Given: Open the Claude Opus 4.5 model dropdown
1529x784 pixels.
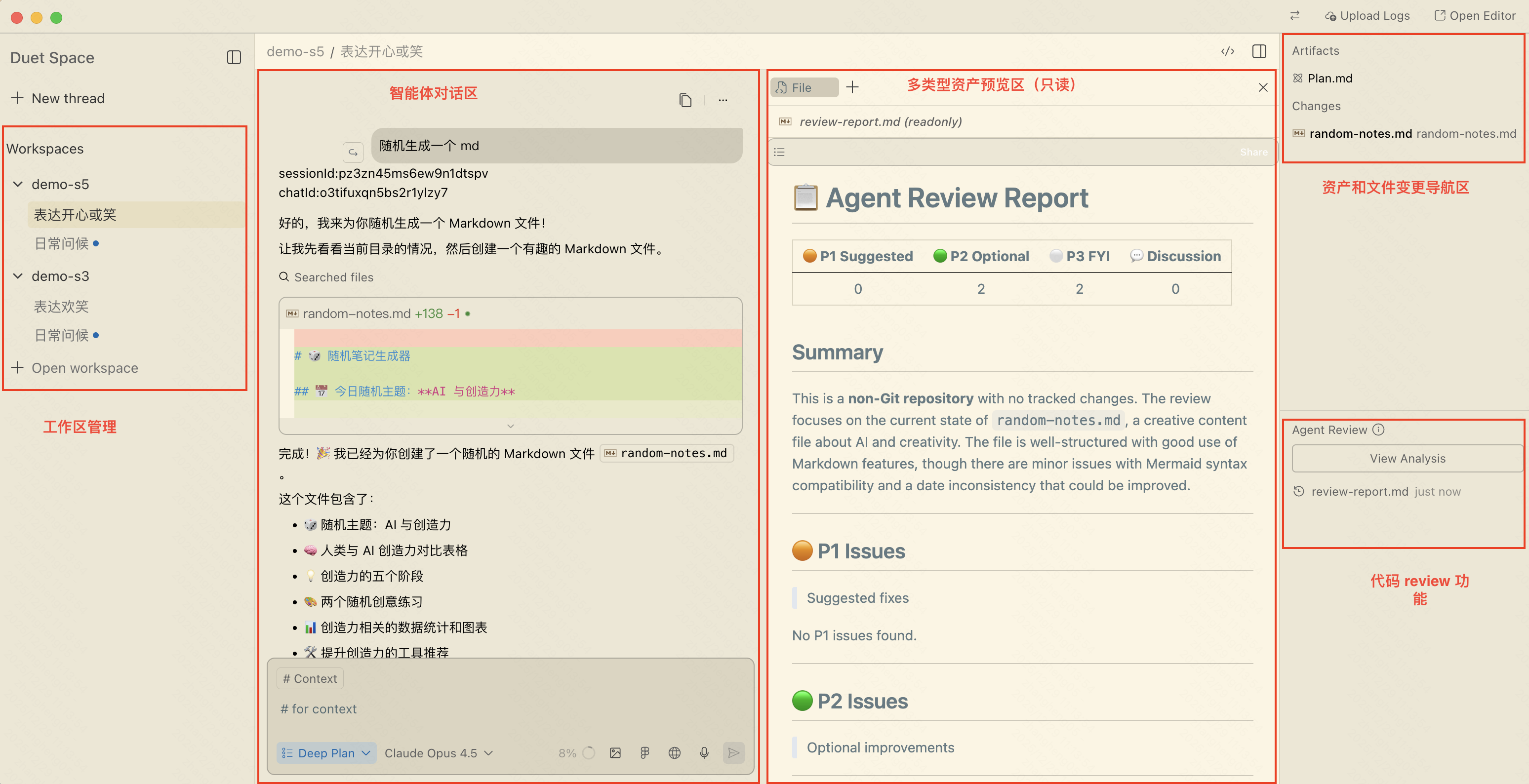Looking at the screenshot, I should pyautogui.click(x=438, y=752).
